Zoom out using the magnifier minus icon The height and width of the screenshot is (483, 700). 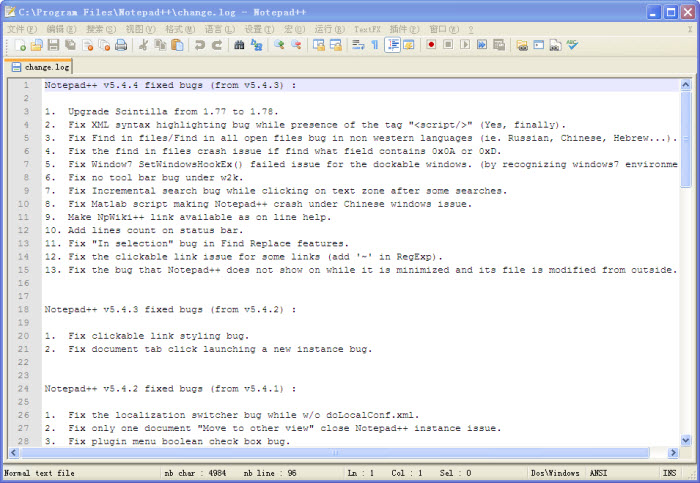(296, 45)
